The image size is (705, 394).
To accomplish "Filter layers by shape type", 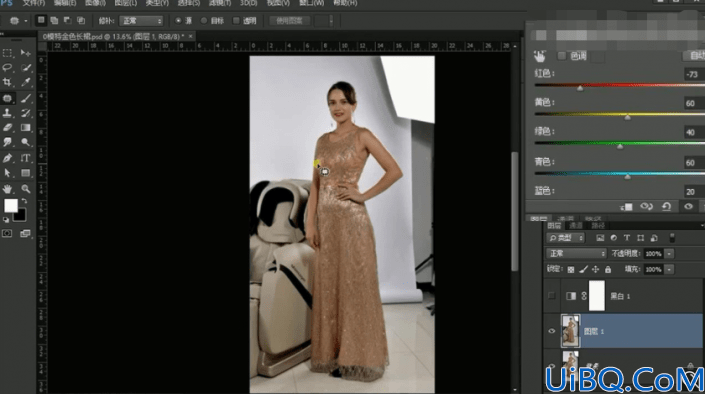I will [x=640, y=238].
